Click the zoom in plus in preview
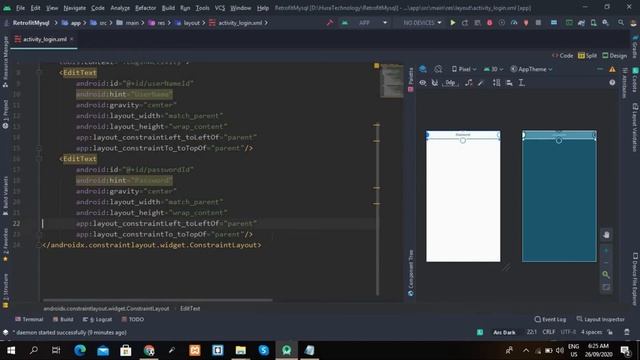Image resolution: width=640 pixels, height=360 pixels. click(606, 251)
